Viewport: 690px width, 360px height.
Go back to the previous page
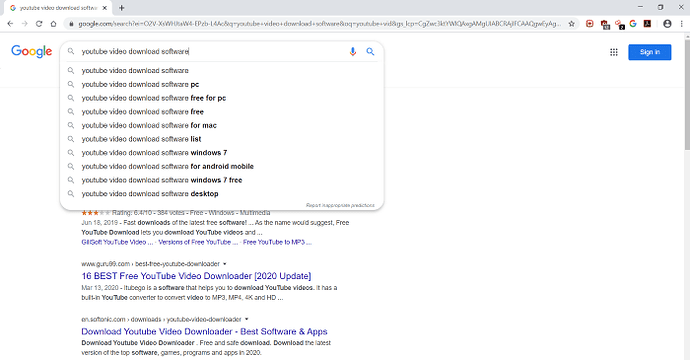[11, 24]
